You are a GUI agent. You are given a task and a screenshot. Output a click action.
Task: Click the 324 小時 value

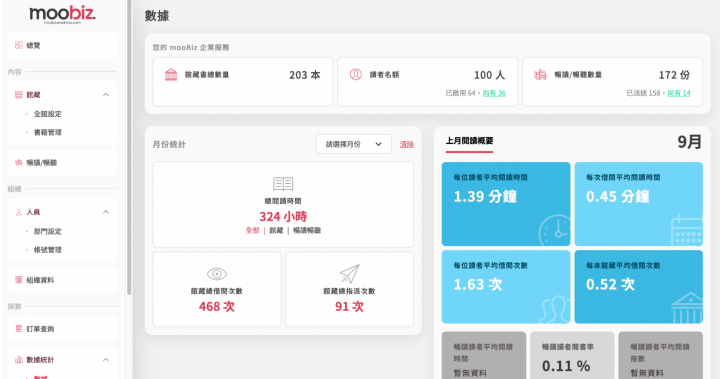[283, 216]
